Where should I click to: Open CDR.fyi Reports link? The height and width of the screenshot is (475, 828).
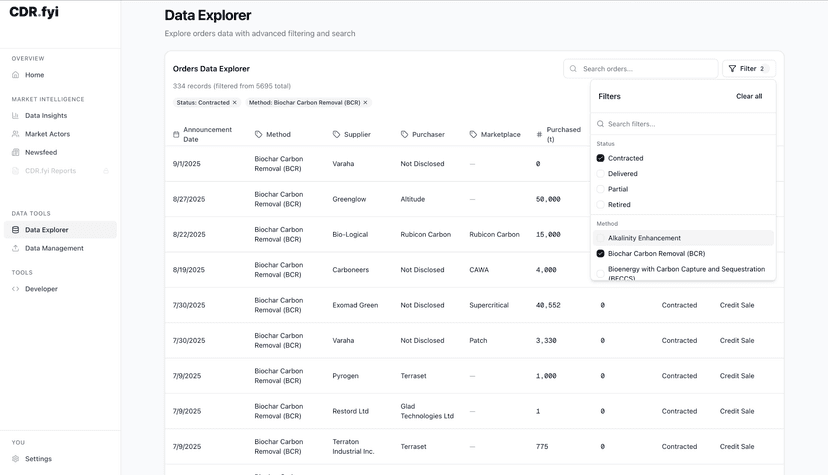tap(51, 171)
